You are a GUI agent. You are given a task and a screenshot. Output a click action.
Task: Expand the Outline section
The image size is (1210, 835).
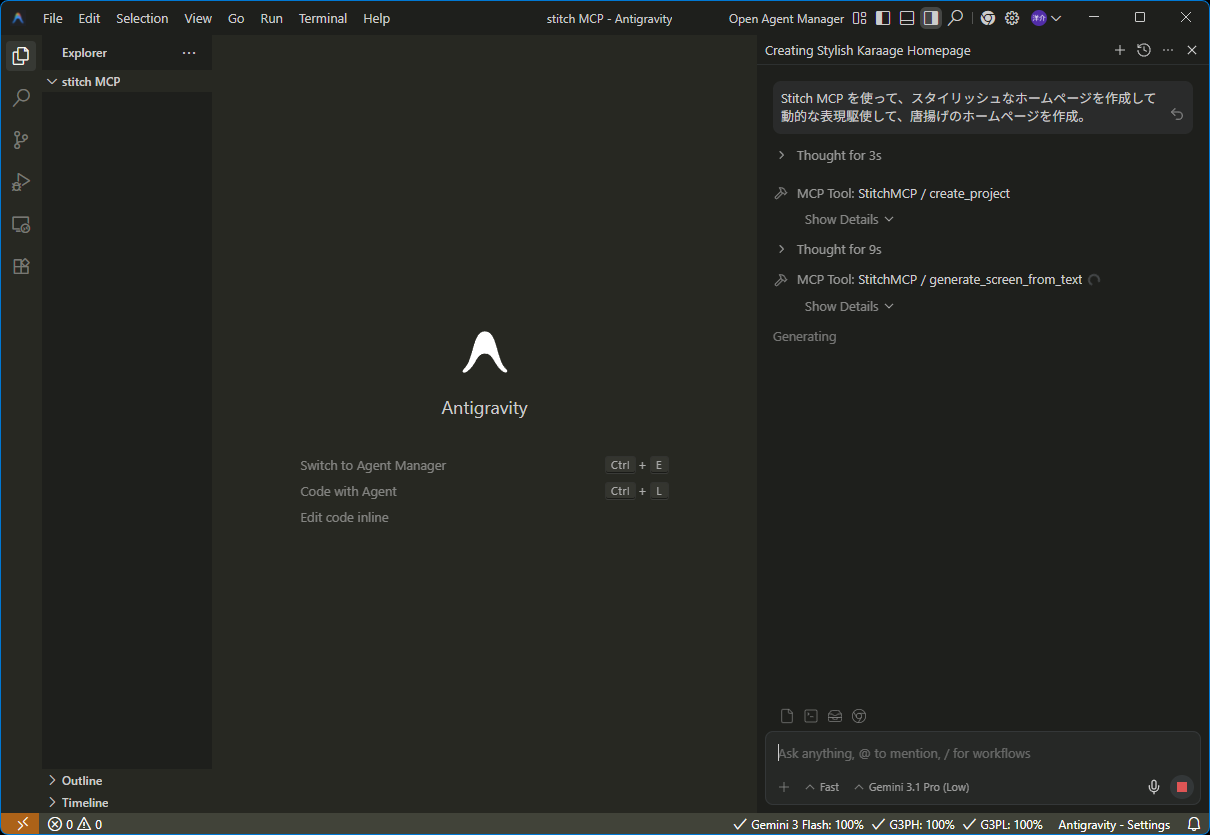(82, 781)
